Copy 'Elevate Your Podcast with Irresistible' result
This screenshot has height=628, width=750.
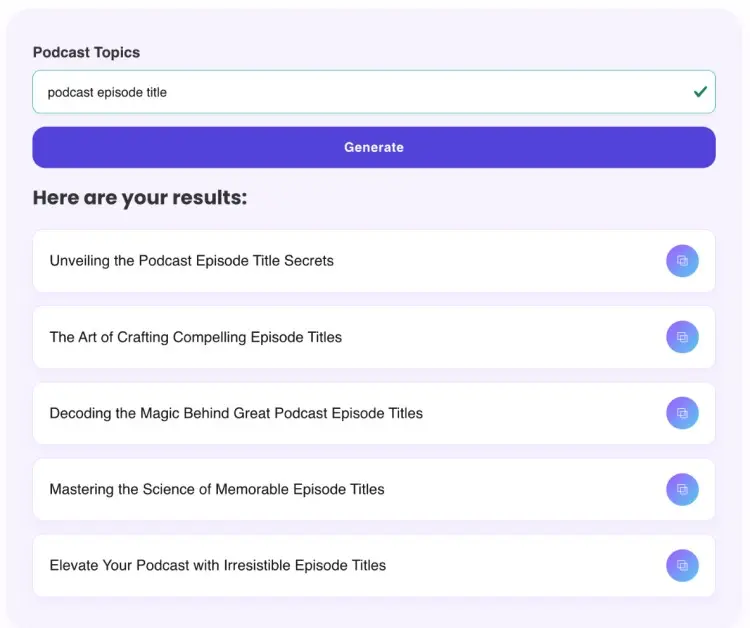pos(682,565)
